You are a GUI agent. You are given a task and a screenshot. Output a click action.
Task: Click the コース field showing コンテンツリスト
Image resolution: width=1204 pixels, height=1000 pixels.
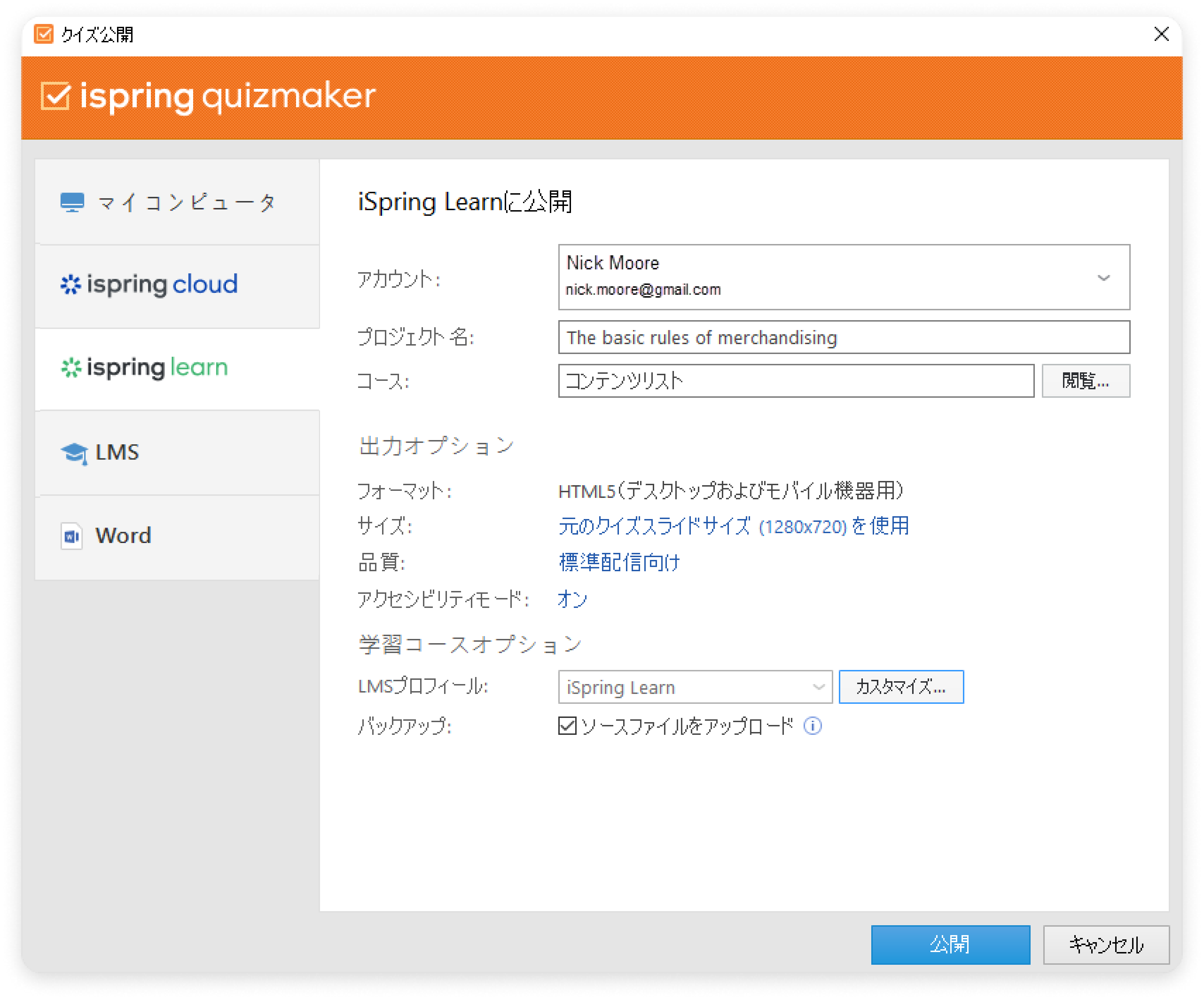tap(796, 380)
